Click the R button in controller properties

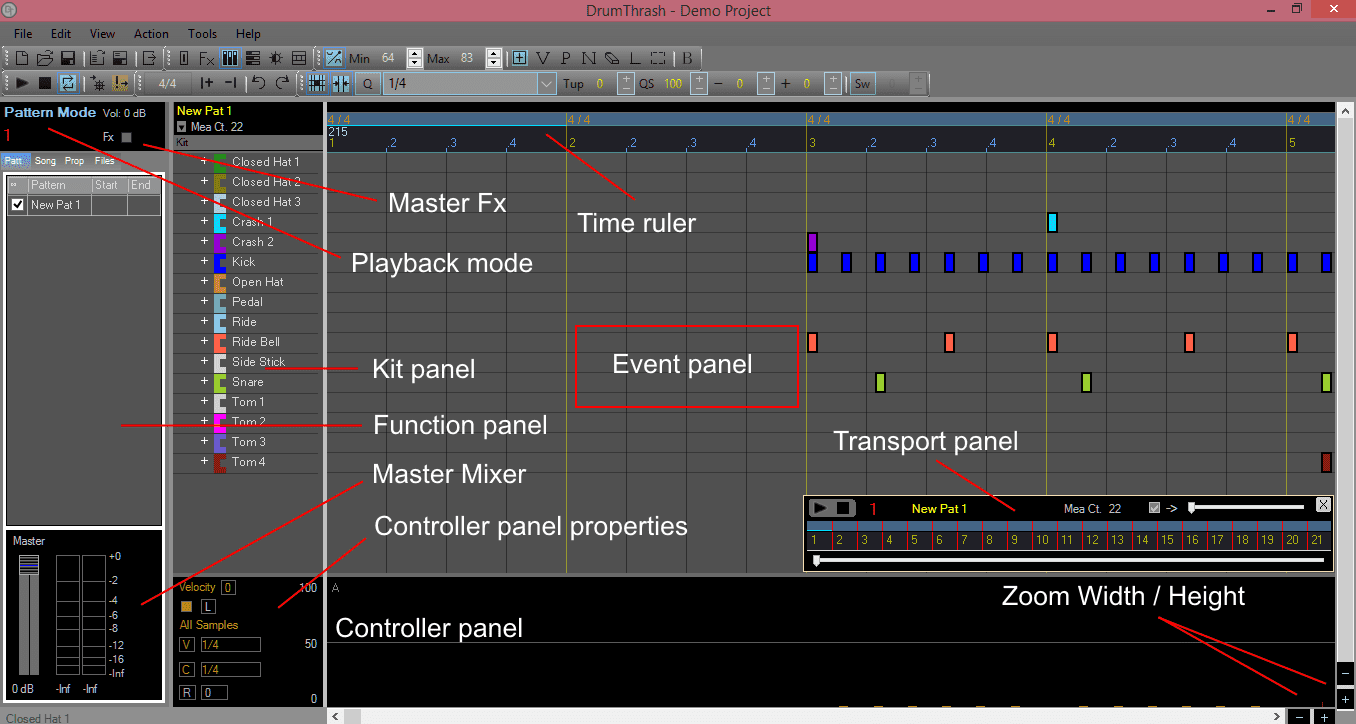pyautogui.click(x=187, y=692)
